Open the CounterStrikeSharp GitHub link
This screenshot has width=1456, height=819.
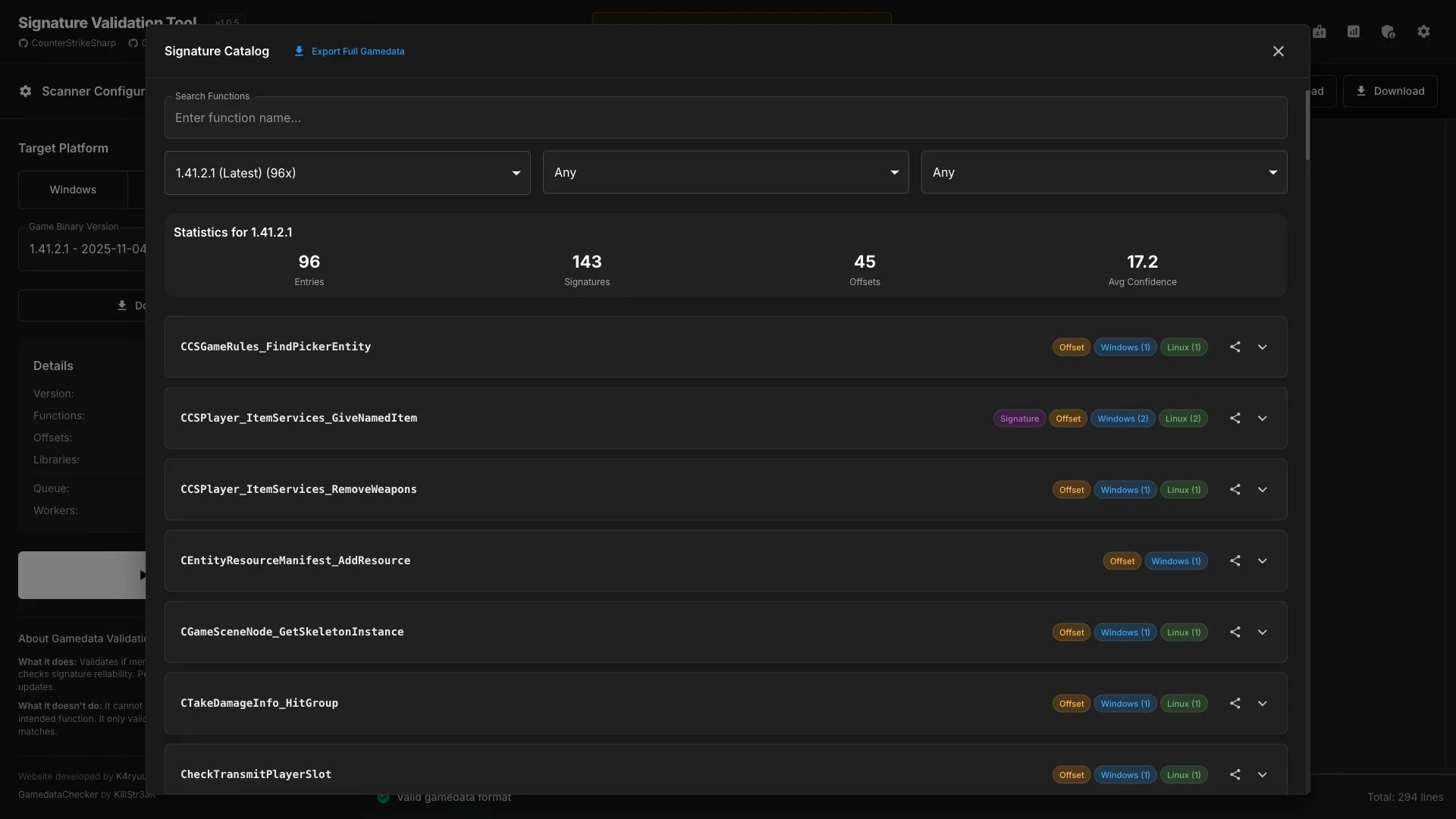tap(67, 43)
